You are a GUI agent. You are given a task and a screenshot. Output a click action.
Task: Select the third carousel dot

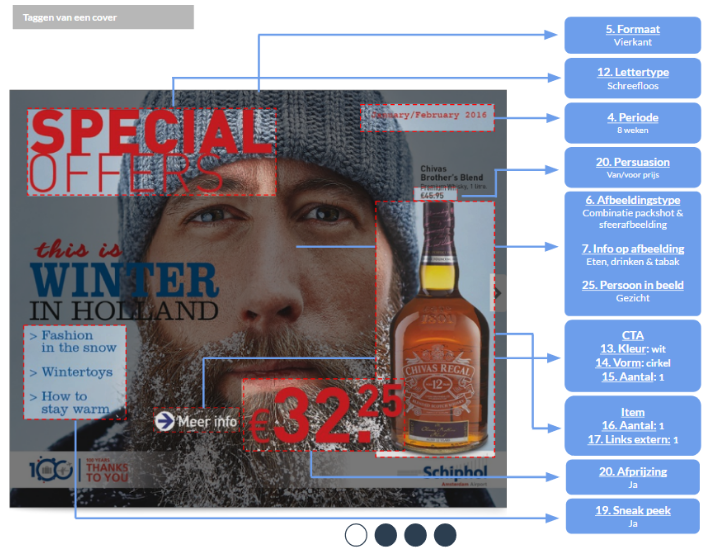[x=415, y=535]
